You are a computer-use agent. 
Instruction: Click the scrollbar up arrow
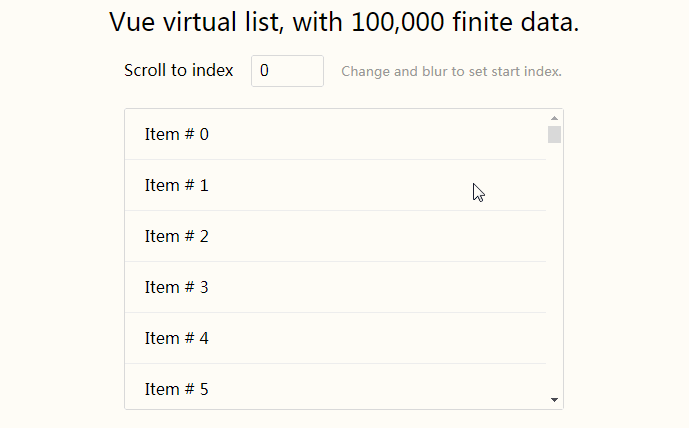point(555,118)
